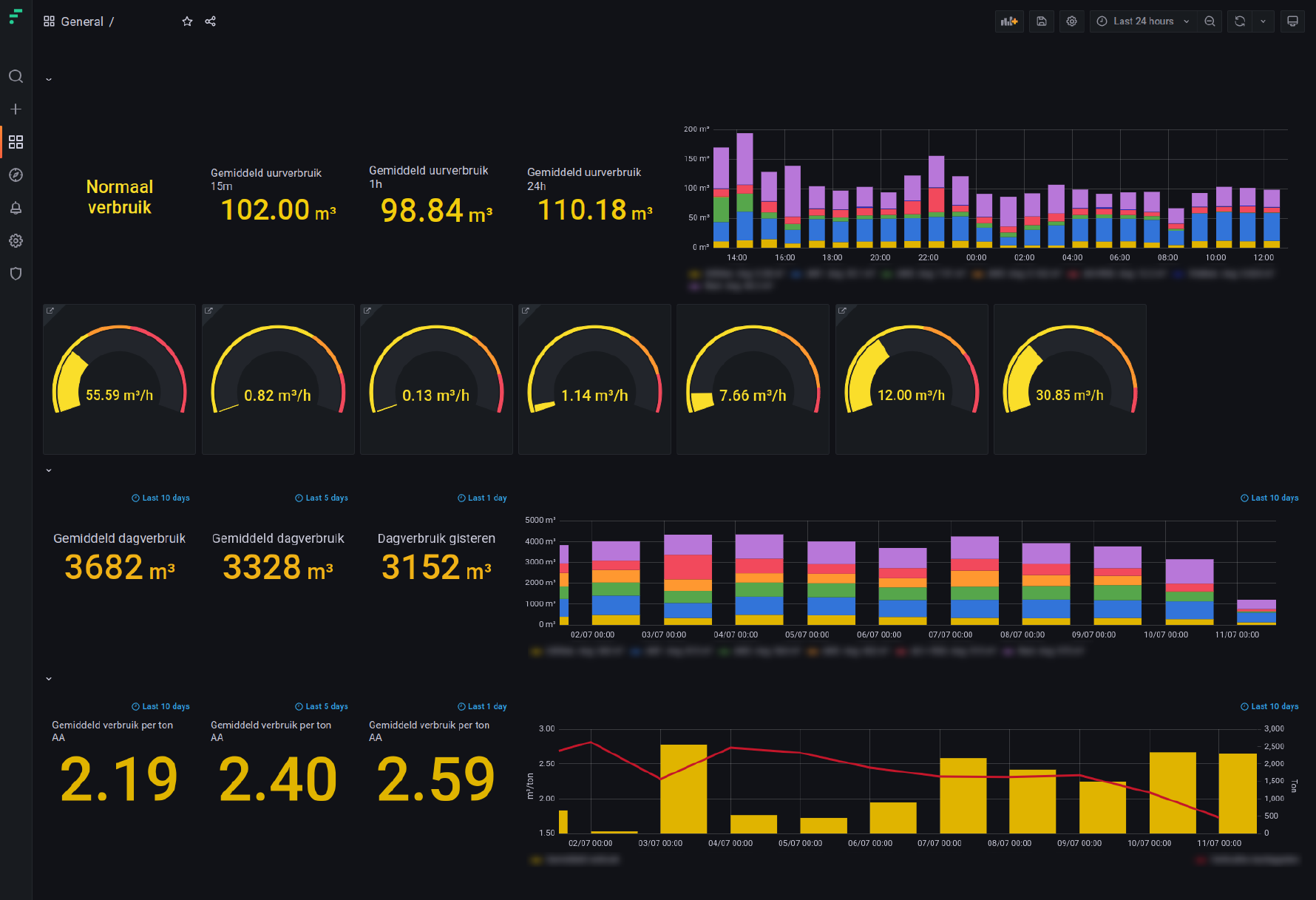Open the 55.59 m³/h gauge panel link

(x=50, y=311)
